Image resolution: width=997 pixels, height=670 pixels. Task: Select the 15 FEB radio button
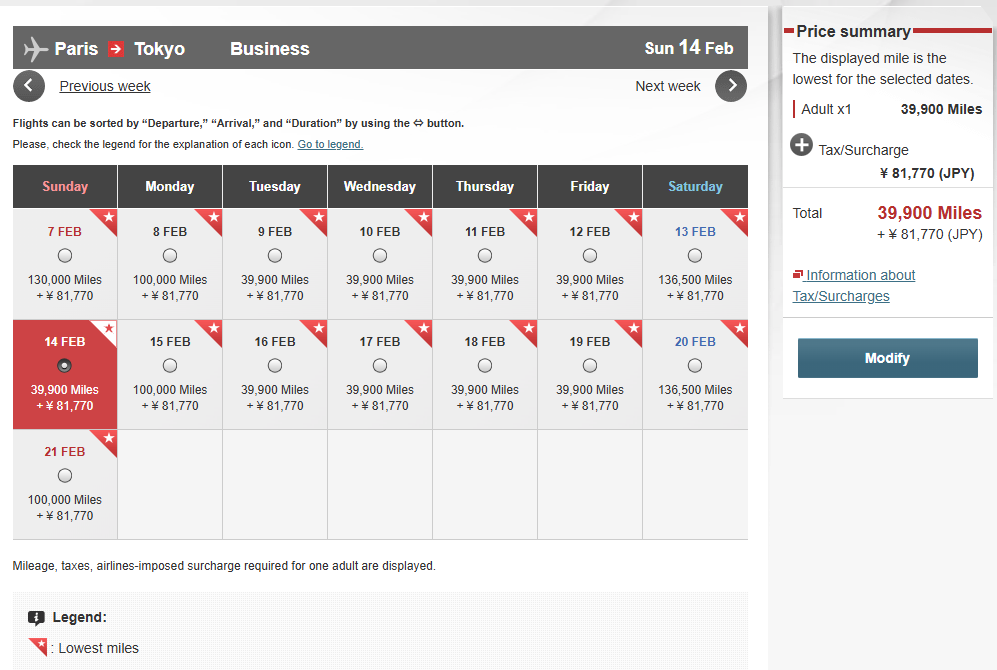[170, 366]
